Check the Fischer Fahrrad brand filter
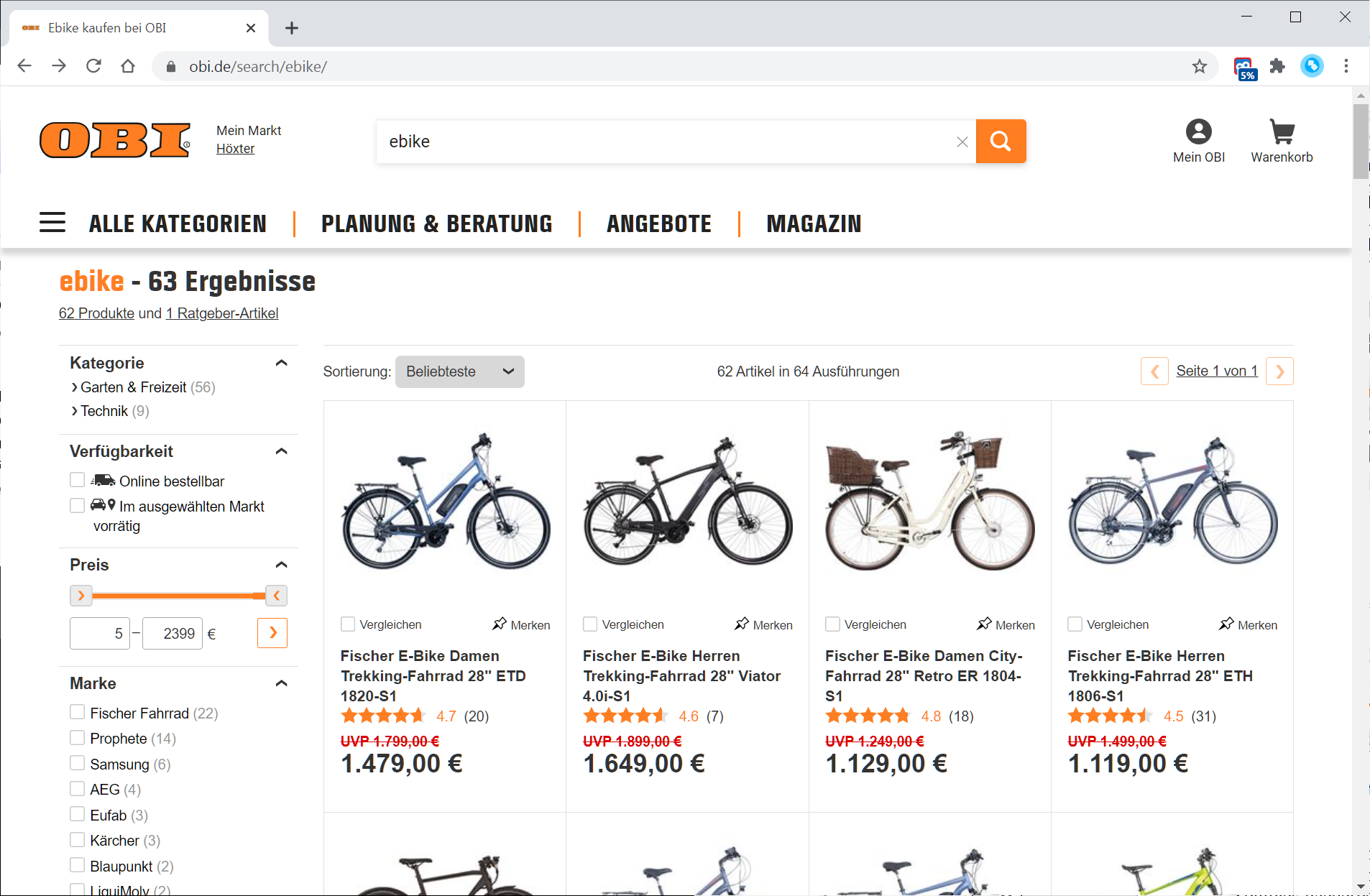 click(78, 712)
